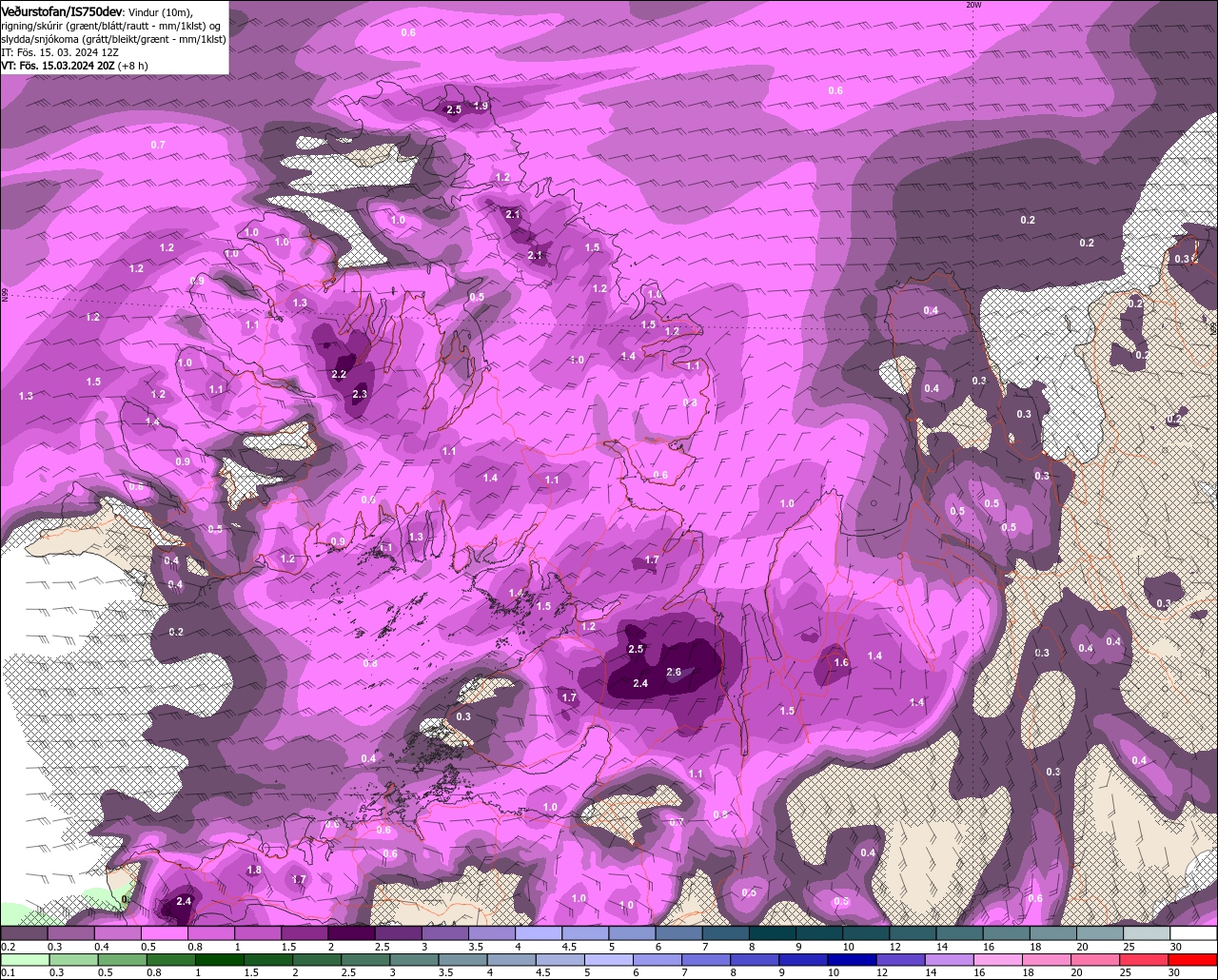Click the 2.3 value label on the map

pos(360,394)
